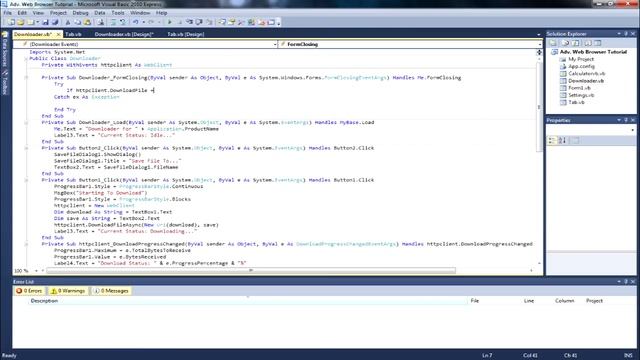
Task: Click the Step Into debug icon
Action: 189,22
